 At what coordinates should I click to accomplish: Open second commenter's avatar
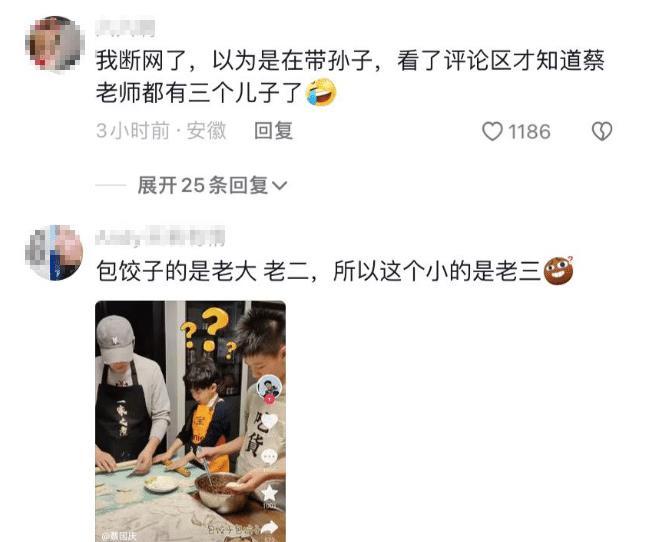[x=54, y=253]
